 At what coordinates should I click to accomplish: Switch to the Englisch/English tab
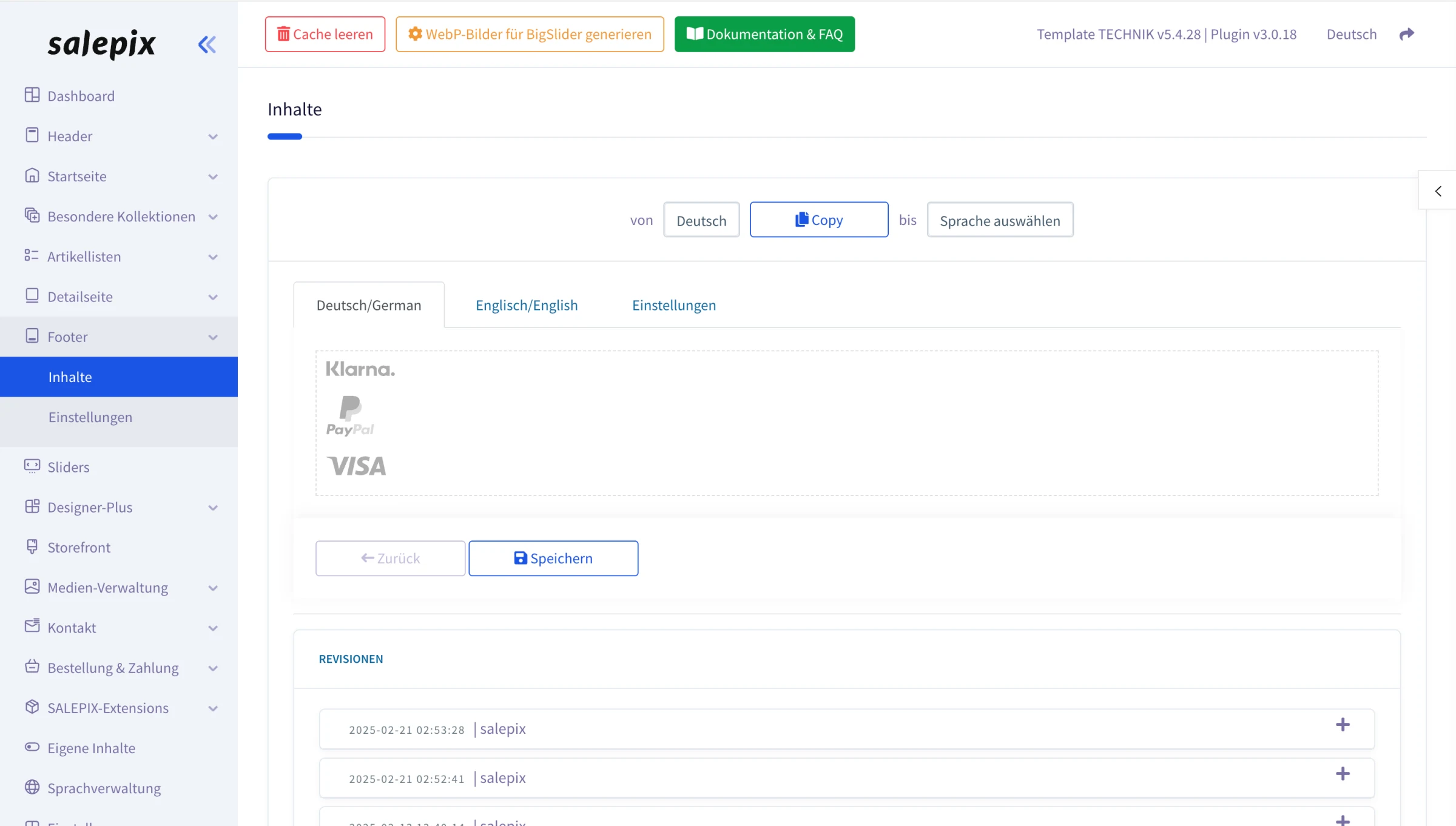(x=527, y=305)
